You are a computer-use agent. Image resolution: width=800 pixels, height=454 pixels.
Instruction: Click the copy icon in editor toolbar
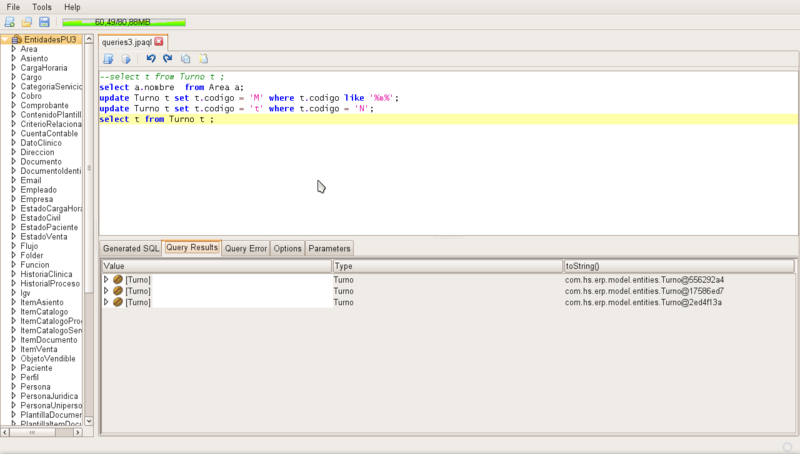(186, 59)
